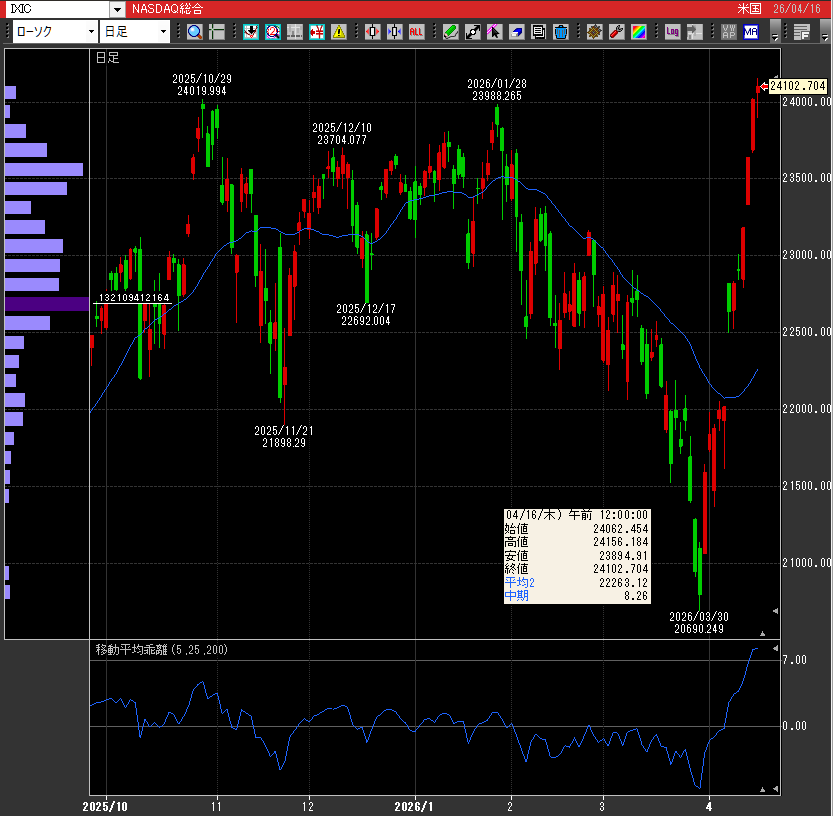Expand toolbar overflow arrow after MA
The height and width of the screenshot is (816, 833).
click(x=775, y=32)
